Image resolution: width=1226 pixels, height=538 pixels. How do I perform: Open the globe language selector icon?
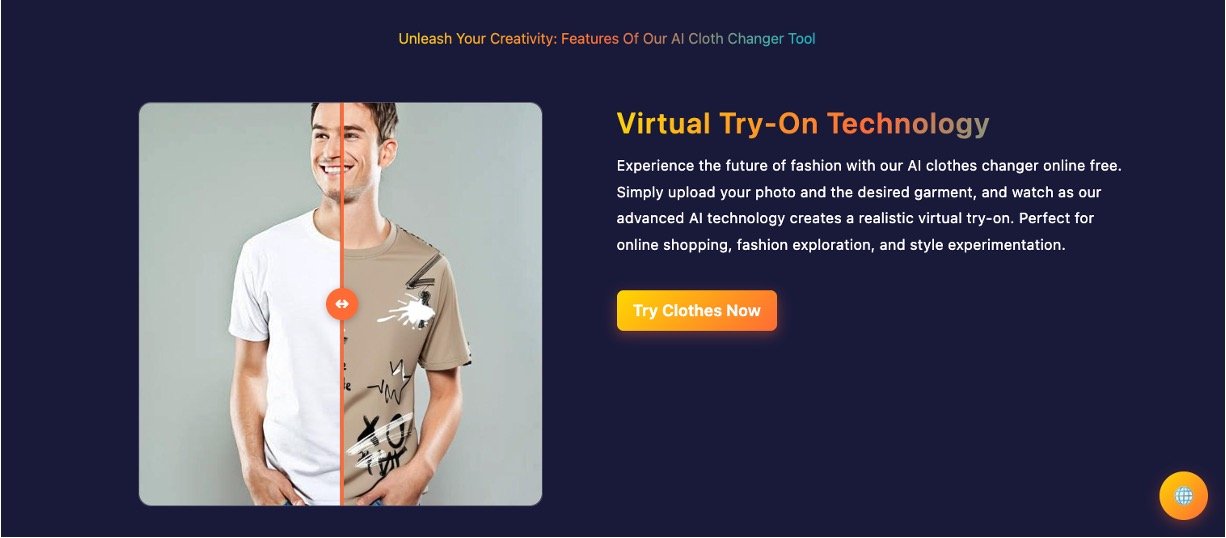1183,495
